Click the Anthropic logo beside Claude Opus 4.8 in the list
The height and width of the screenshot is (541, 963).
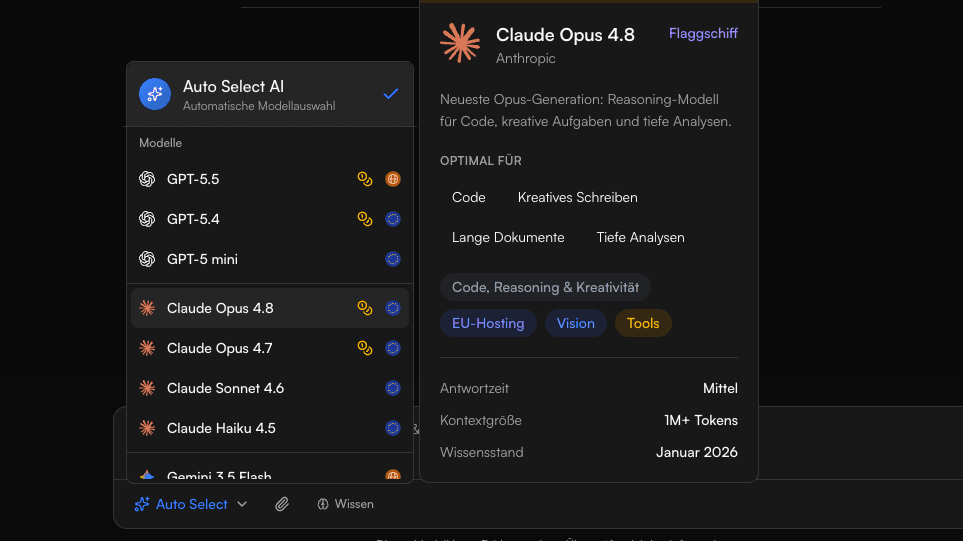coord(147,308)
